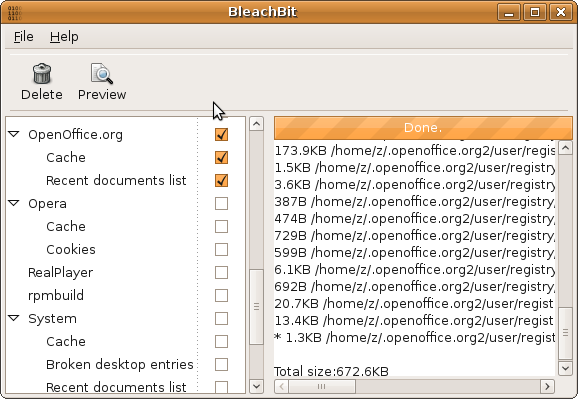Viewport: 578px width, 399px height.
Task: Minimize the BleachBit window
Action: pyautogui.click(x=509, y=12)
